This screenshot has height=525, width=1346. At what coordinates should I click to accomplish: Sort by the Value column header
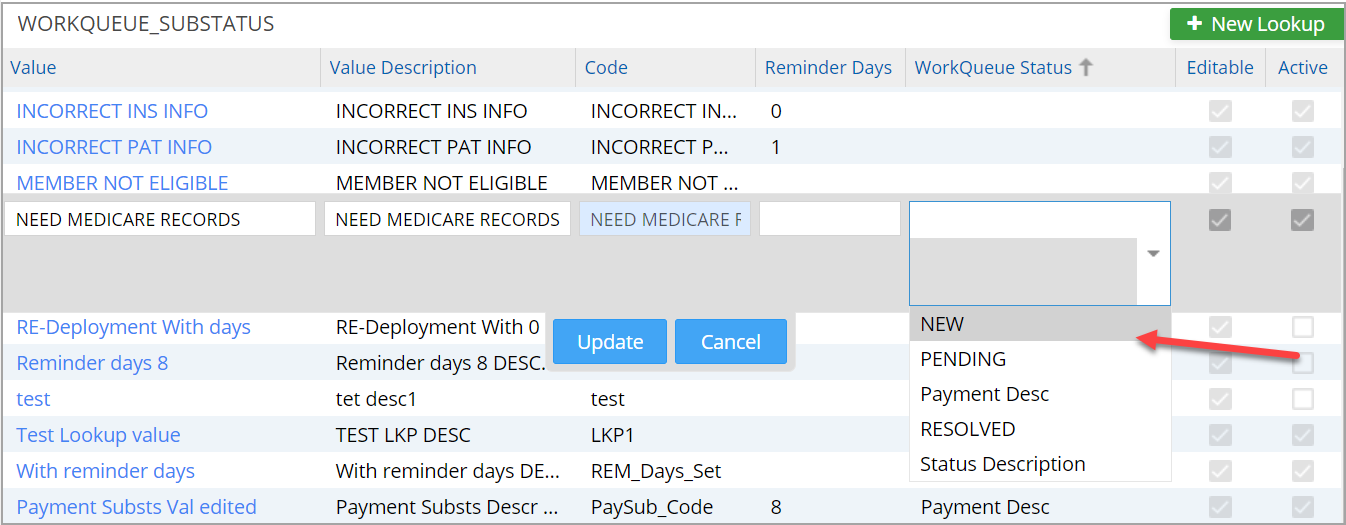point(33,68)
